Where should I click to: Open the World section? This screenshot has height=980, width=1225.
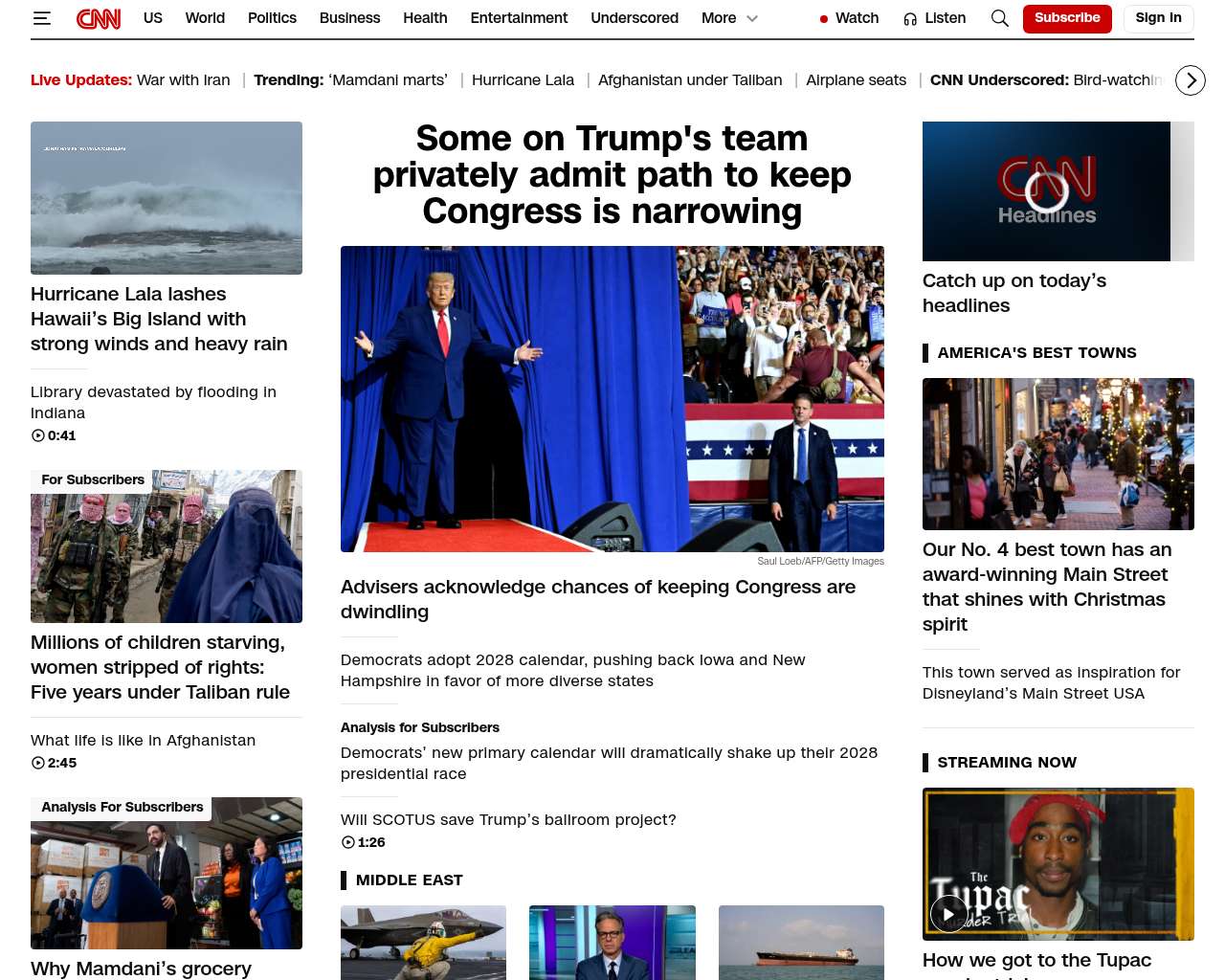point(205,18)
